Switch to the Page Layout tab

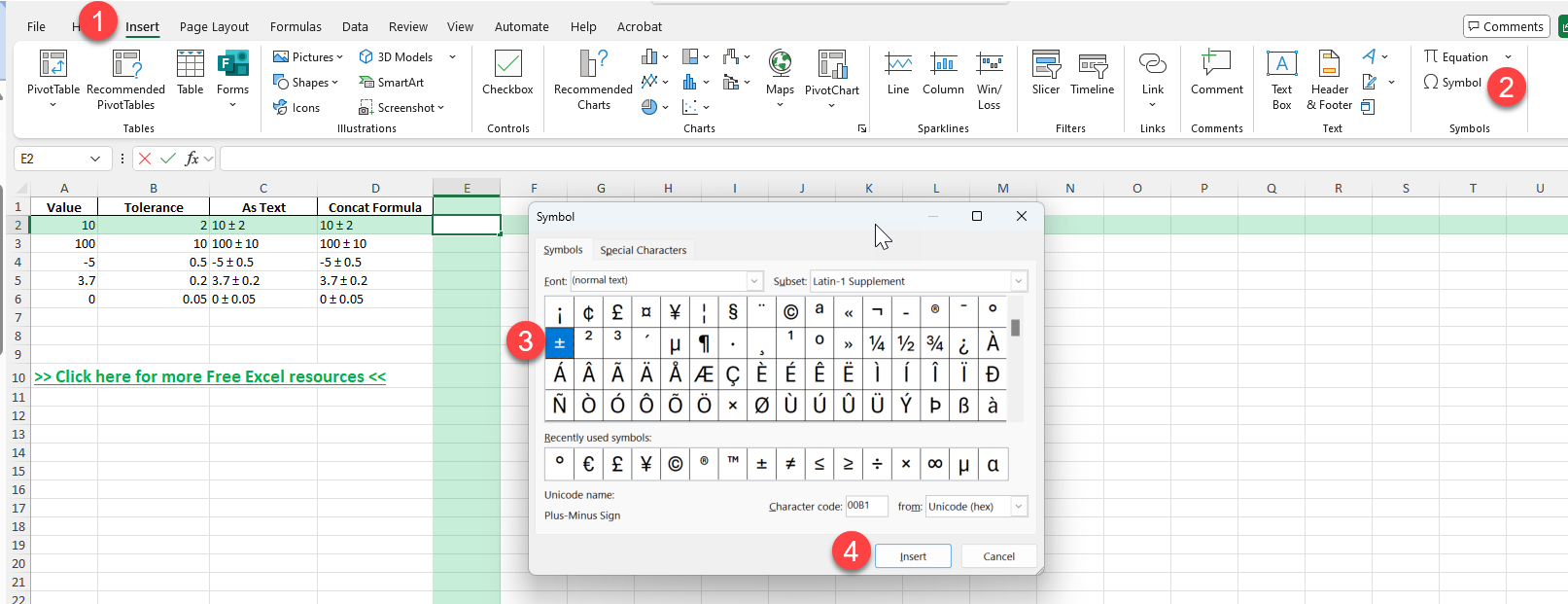[214, 26]
